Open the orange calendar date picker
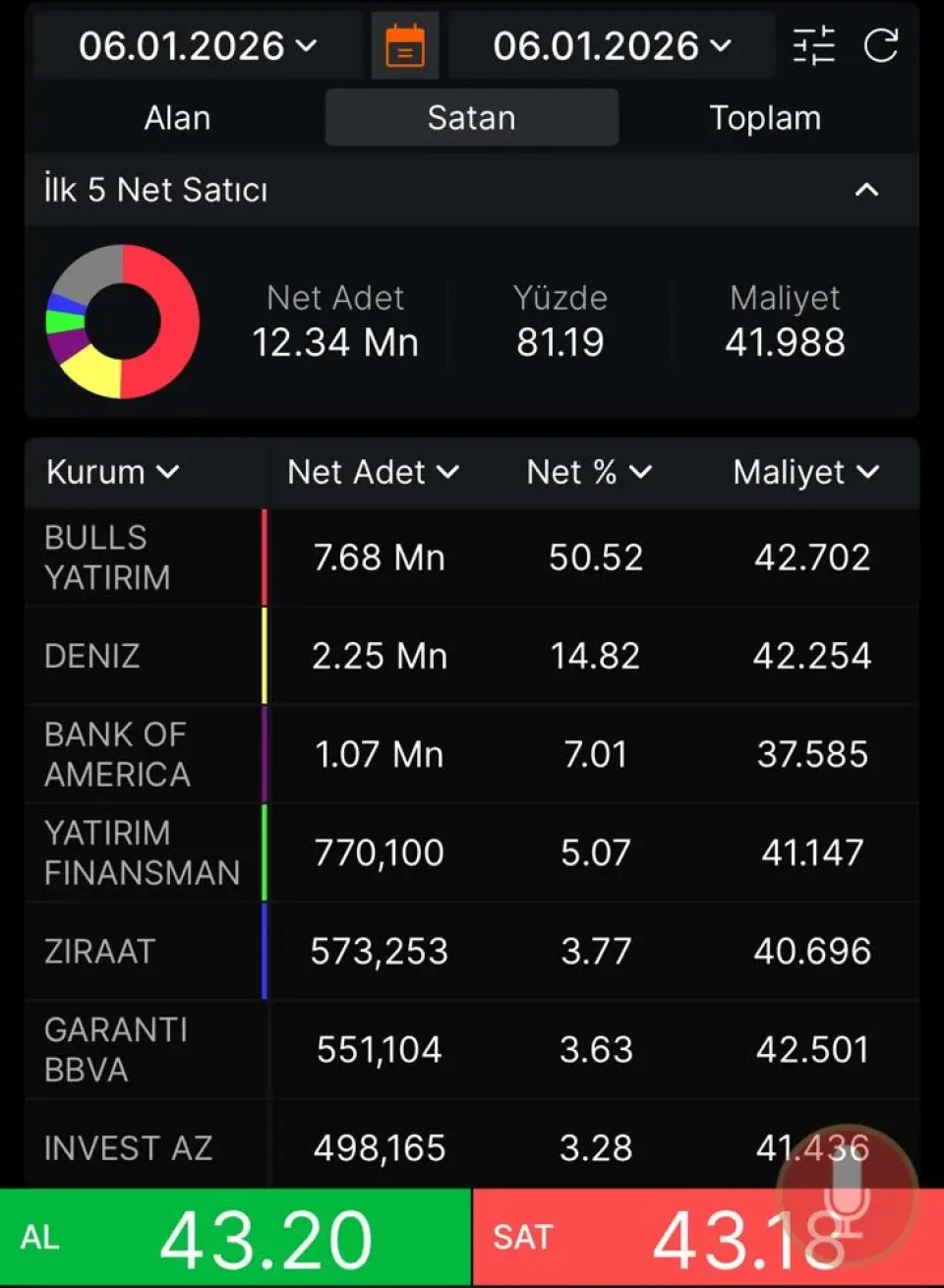The height and width of the screenshot is (1288, 944). tap(405, 46)
